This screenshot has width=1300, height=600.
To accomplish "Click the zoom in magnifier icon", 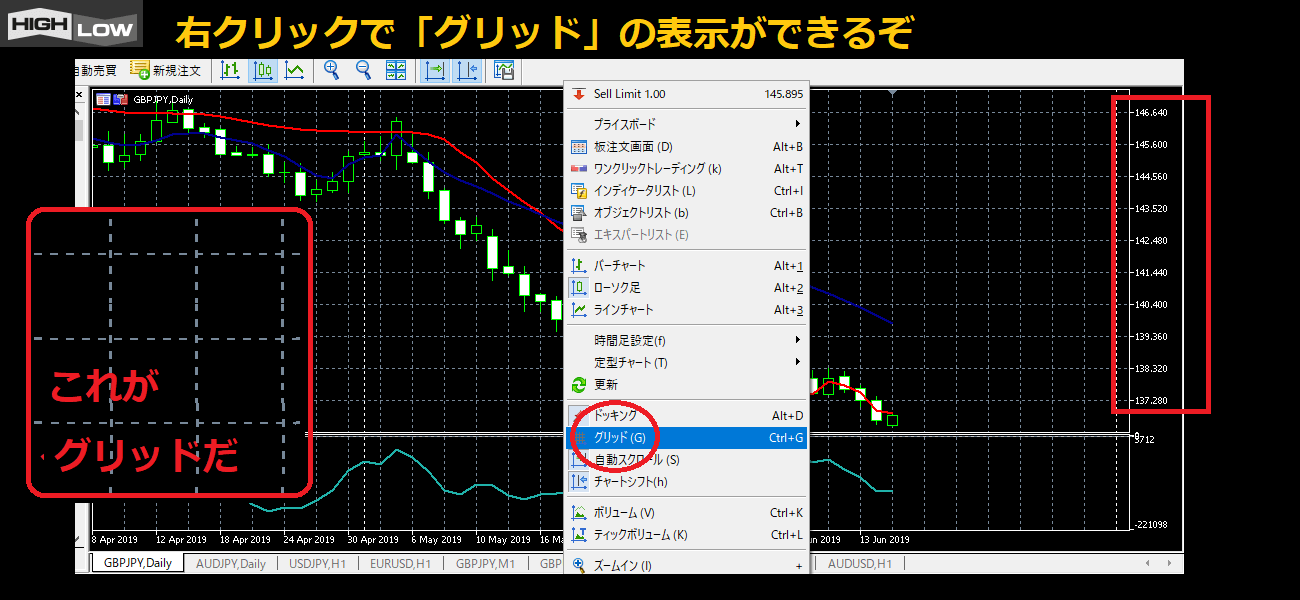I will pos(331,71).
